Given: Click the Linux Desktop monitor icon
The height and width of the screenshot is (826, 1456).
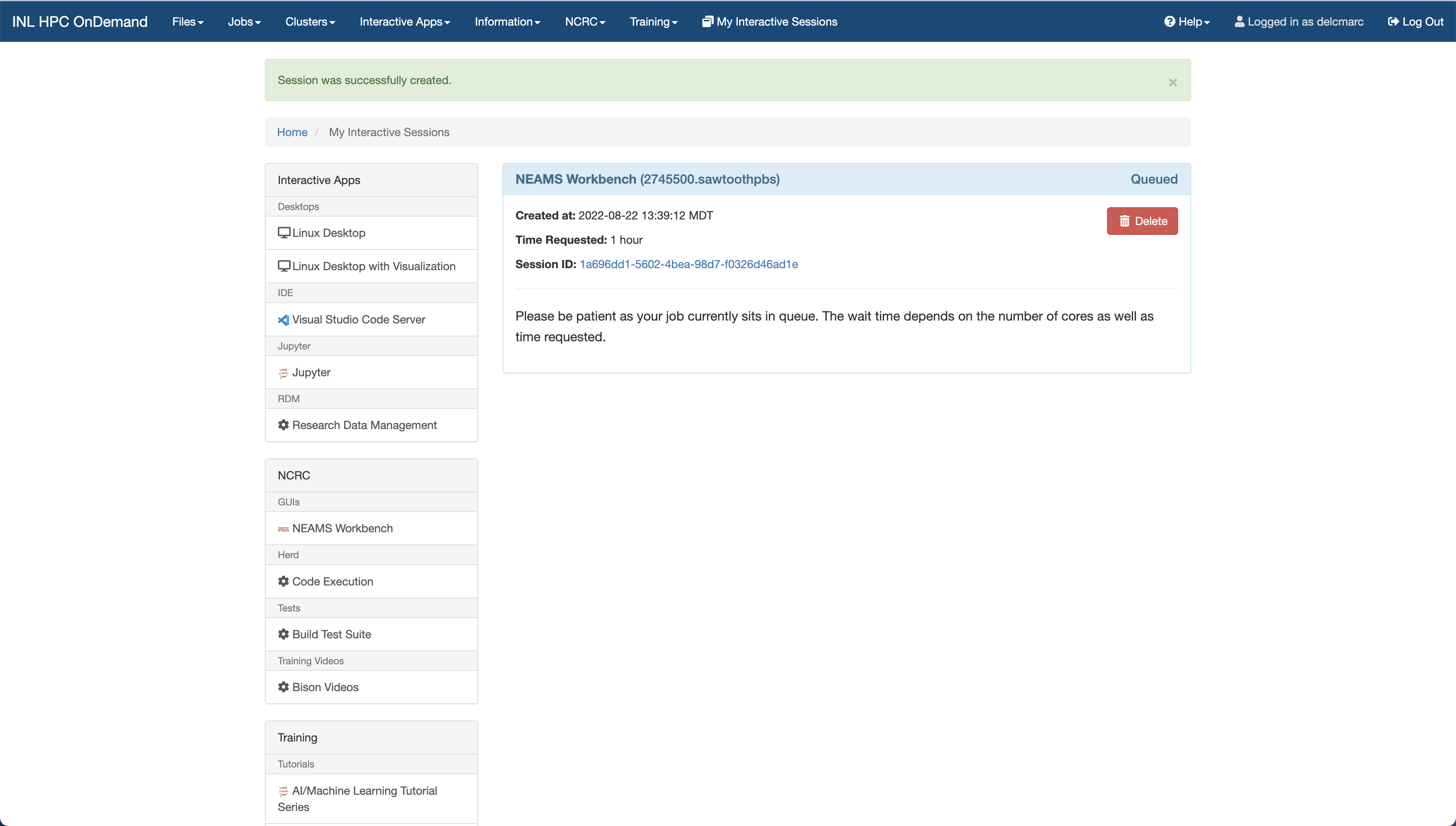Looking at the screenshot, I should 284,232.
